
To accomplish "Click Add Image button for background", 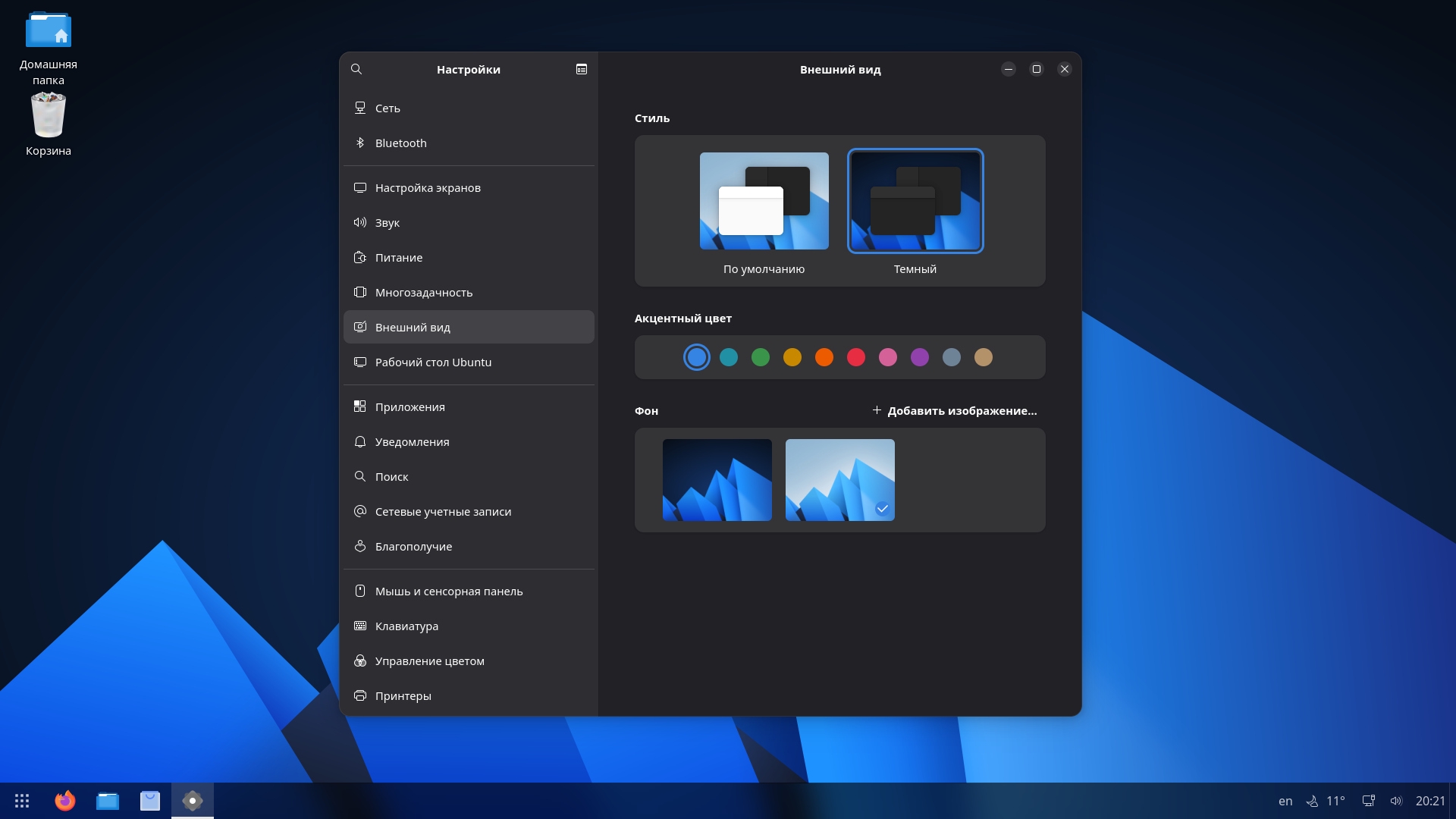I will coord(955,410).
